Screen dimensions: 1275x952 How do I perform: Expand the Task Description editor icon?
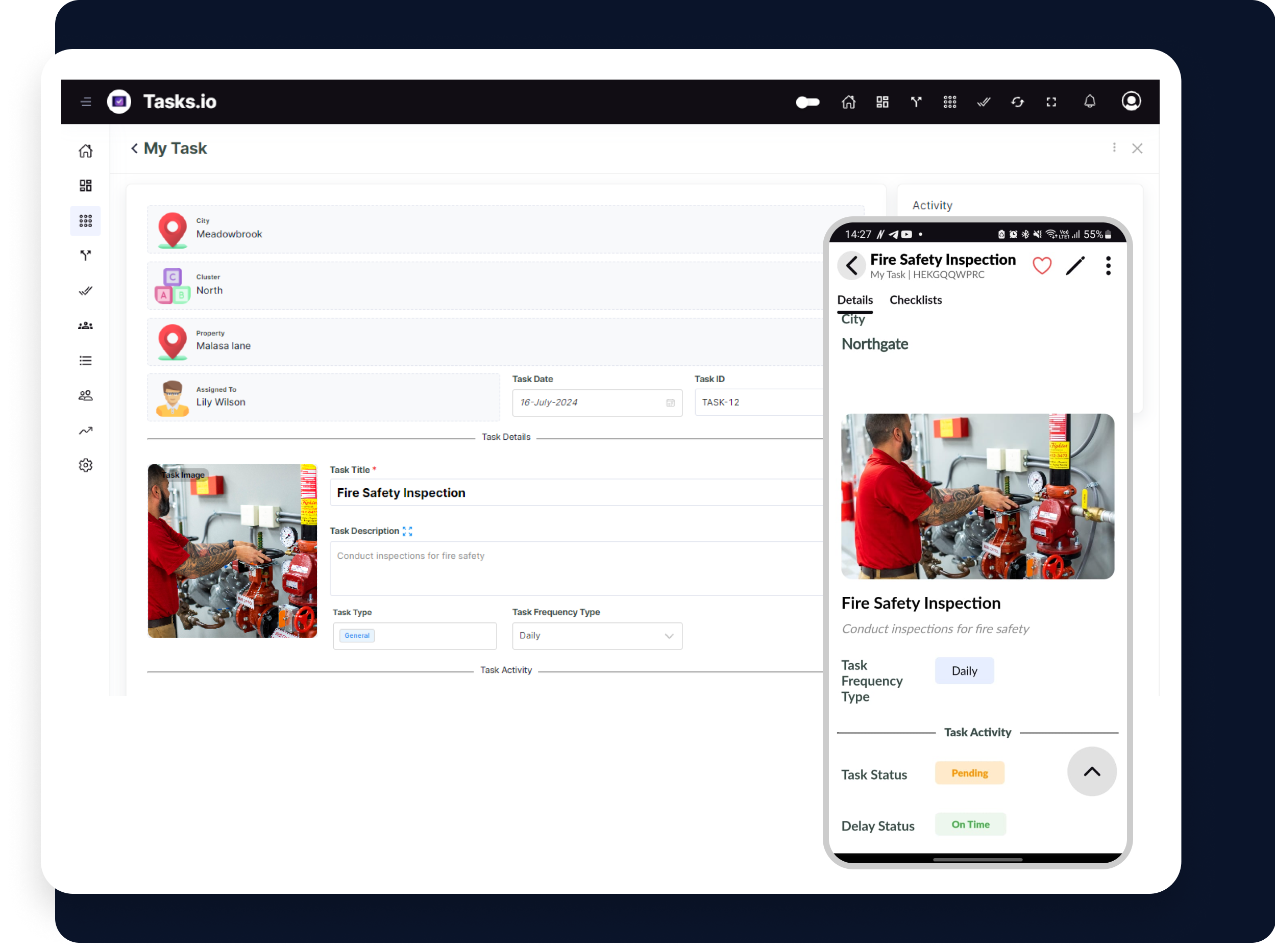tap(407, 531)
